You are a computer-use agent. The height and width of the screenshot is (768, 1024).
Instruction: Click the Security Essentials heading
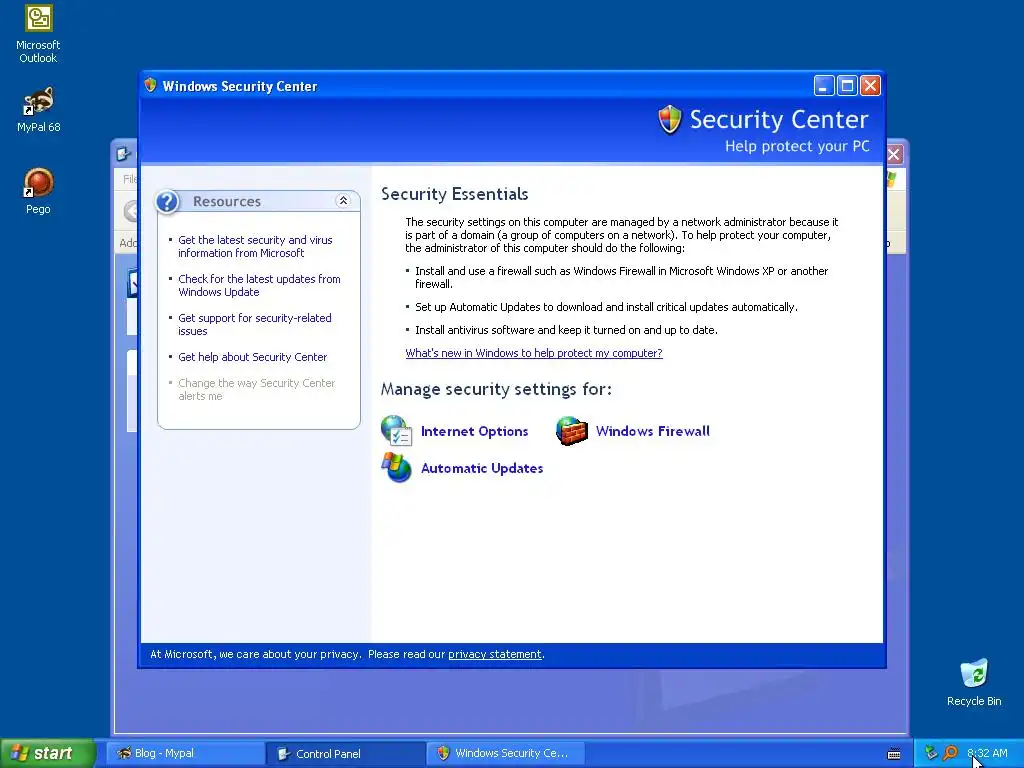tap(455, 194)
